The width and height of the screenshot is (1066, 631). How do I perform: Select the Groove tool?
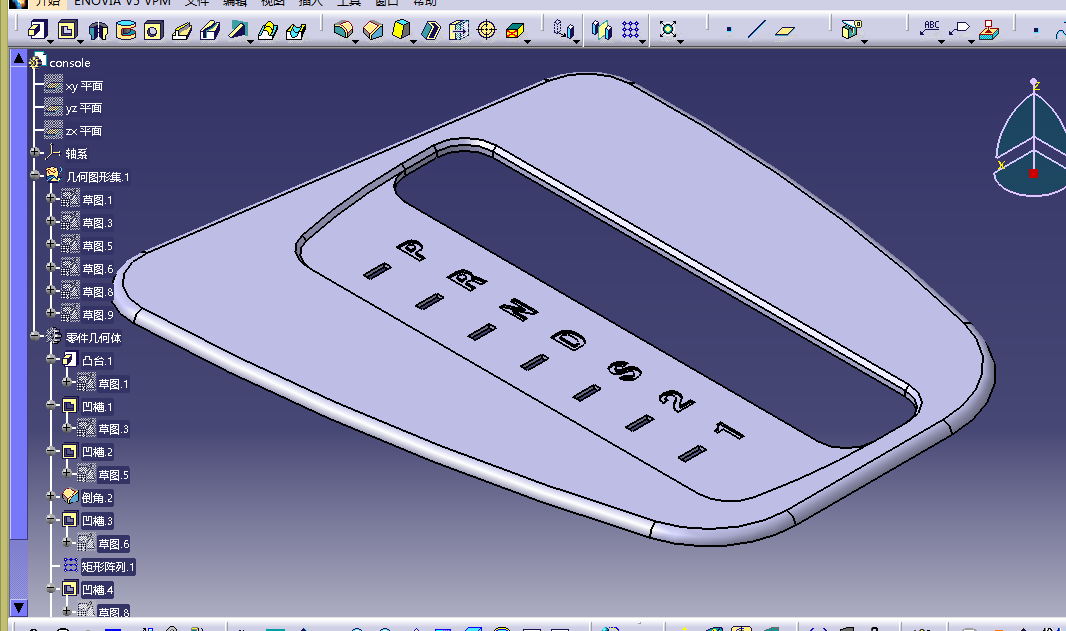click(126, 30)
